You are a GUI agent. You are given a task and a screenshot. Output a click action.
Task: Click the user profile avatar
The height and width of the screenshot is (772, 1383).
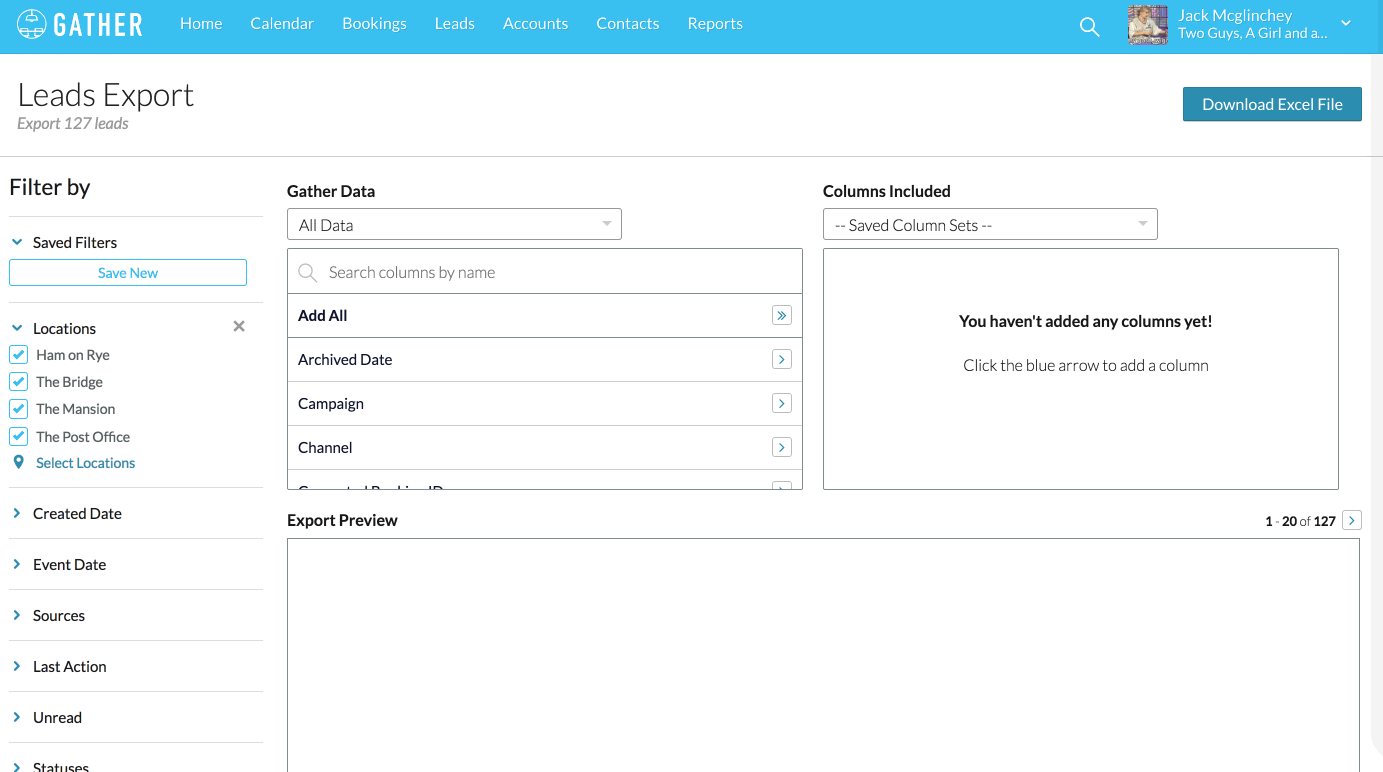click(x=1147, y=25)
